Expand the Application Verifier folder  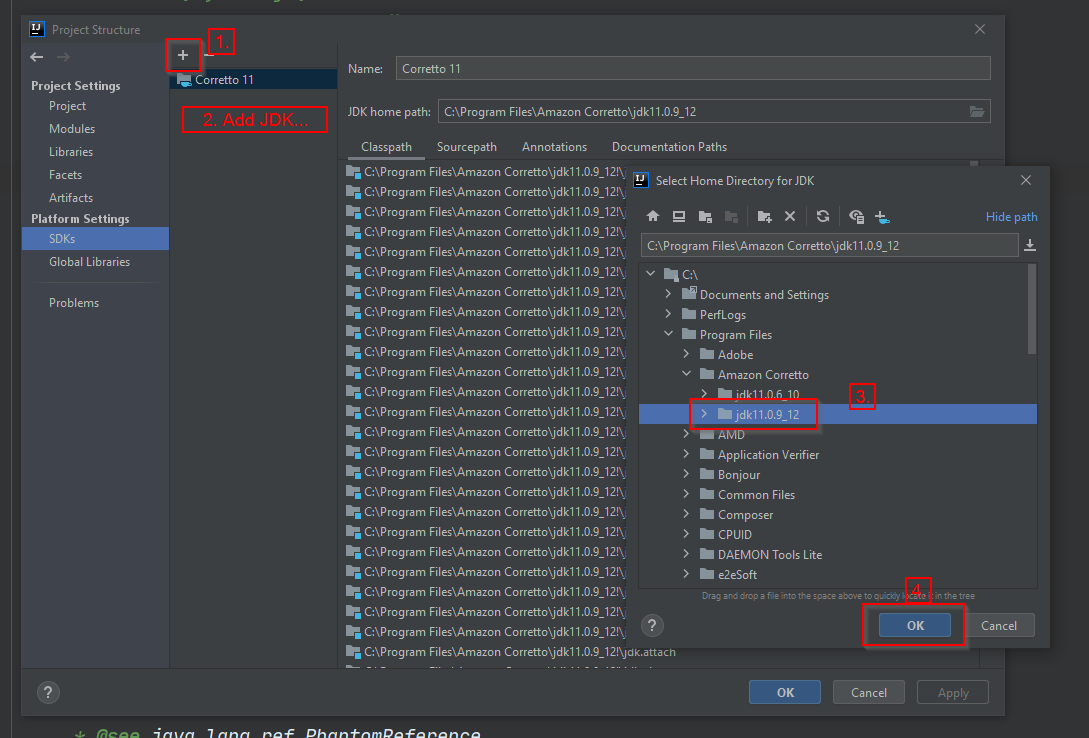[687, 454]
